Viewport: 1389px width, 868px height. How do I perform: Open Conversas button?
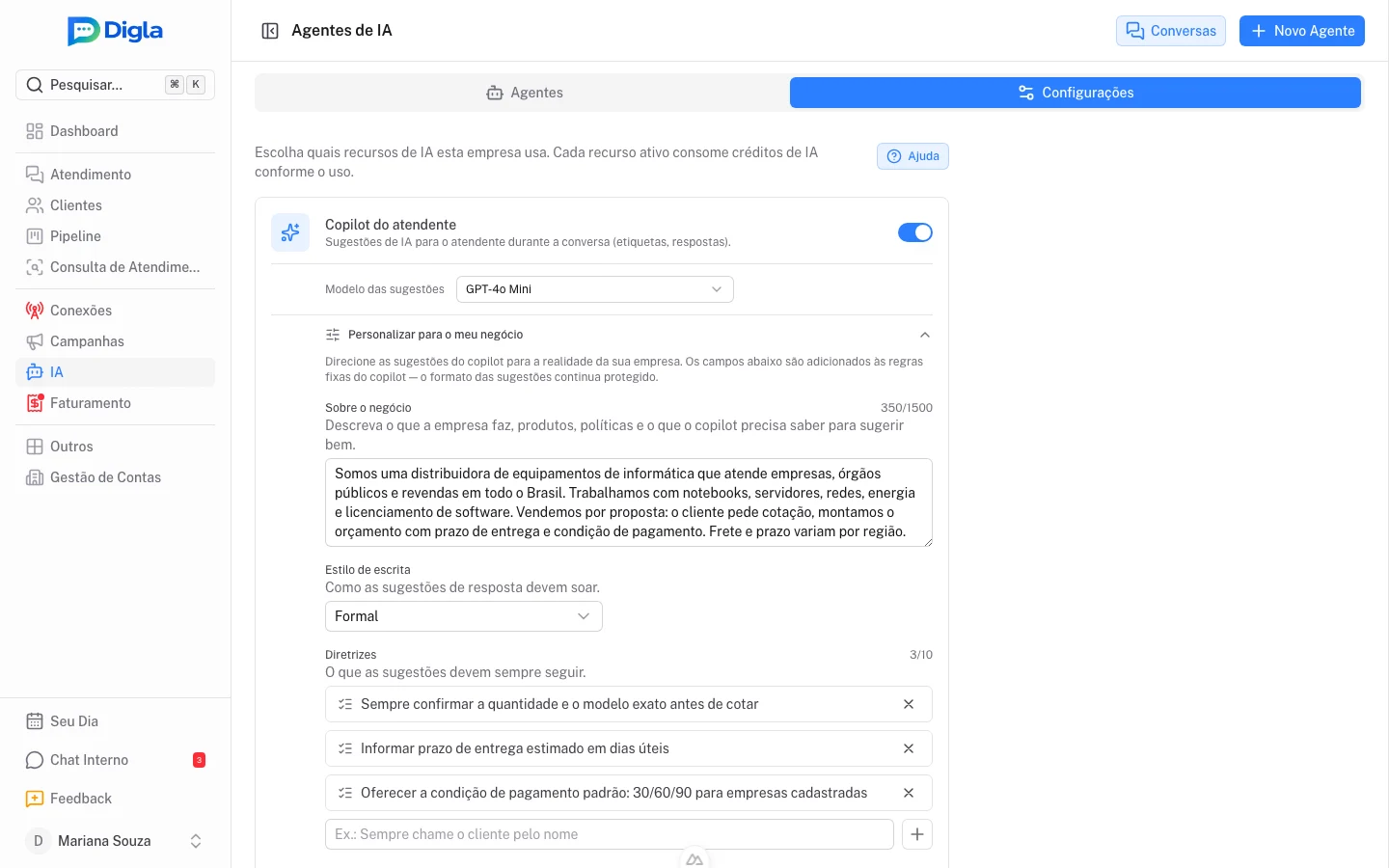click(1171, 31)
